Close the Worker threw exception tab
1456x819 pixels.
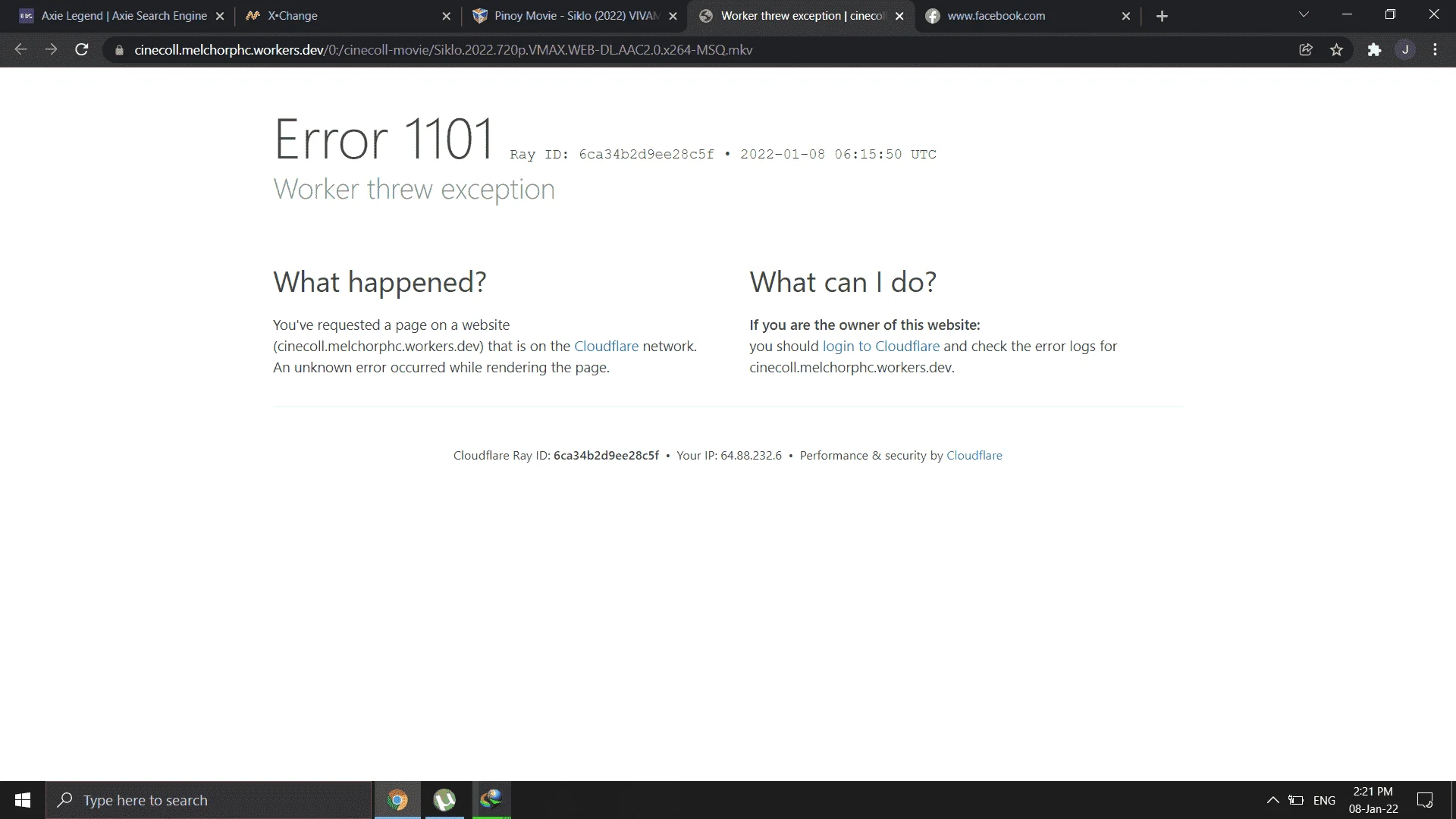tap(899, 16)
